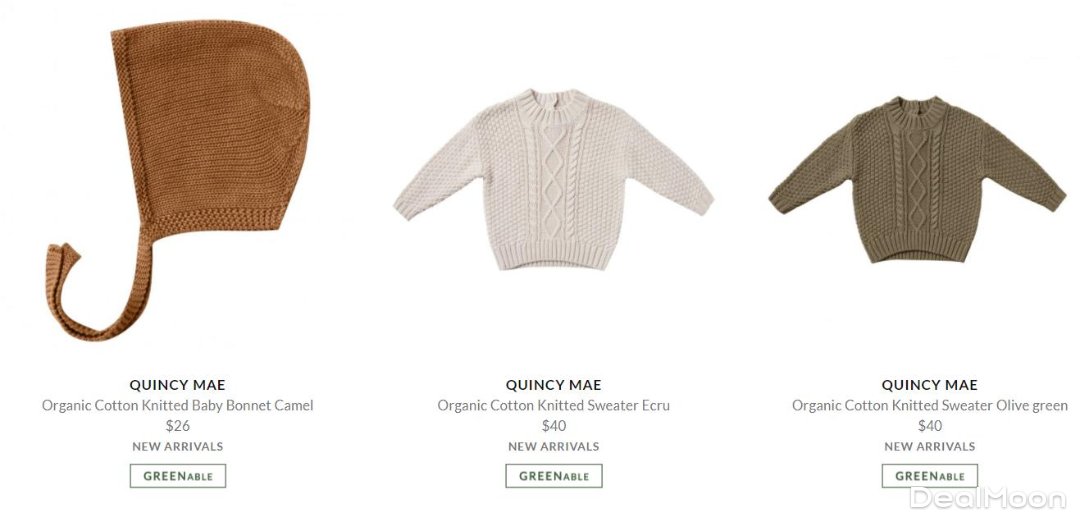This screenshot has width=1080, height=522.
Task: Open Organic Cotton Knitted Sweater Olive green link
Action: tap(930, 406)
